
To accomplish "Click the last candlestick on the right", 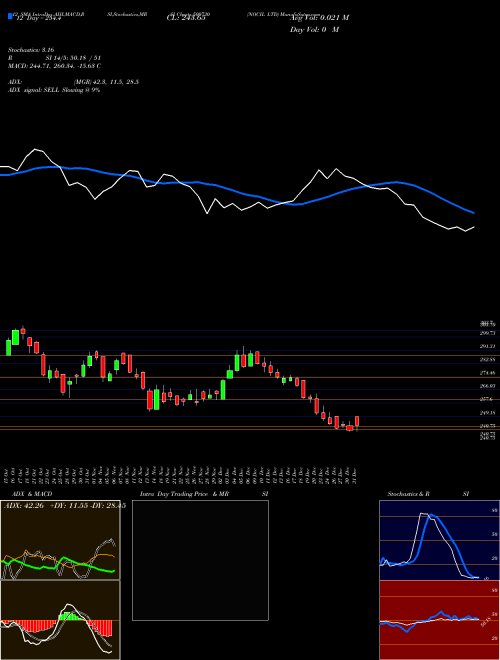I will pos(357,422).
